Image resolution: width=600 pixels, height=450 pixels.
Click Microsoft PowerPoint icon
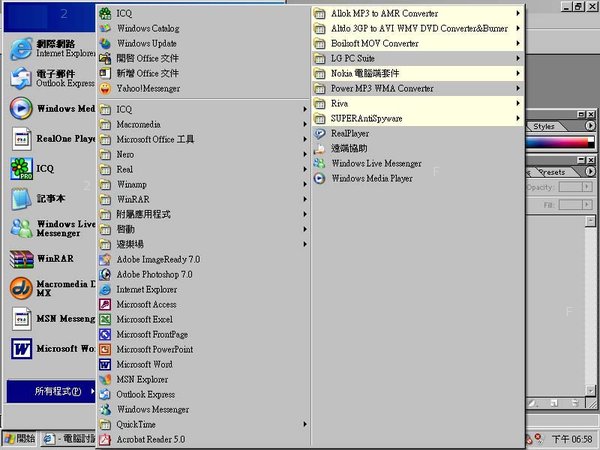click(x=105, y=349)
